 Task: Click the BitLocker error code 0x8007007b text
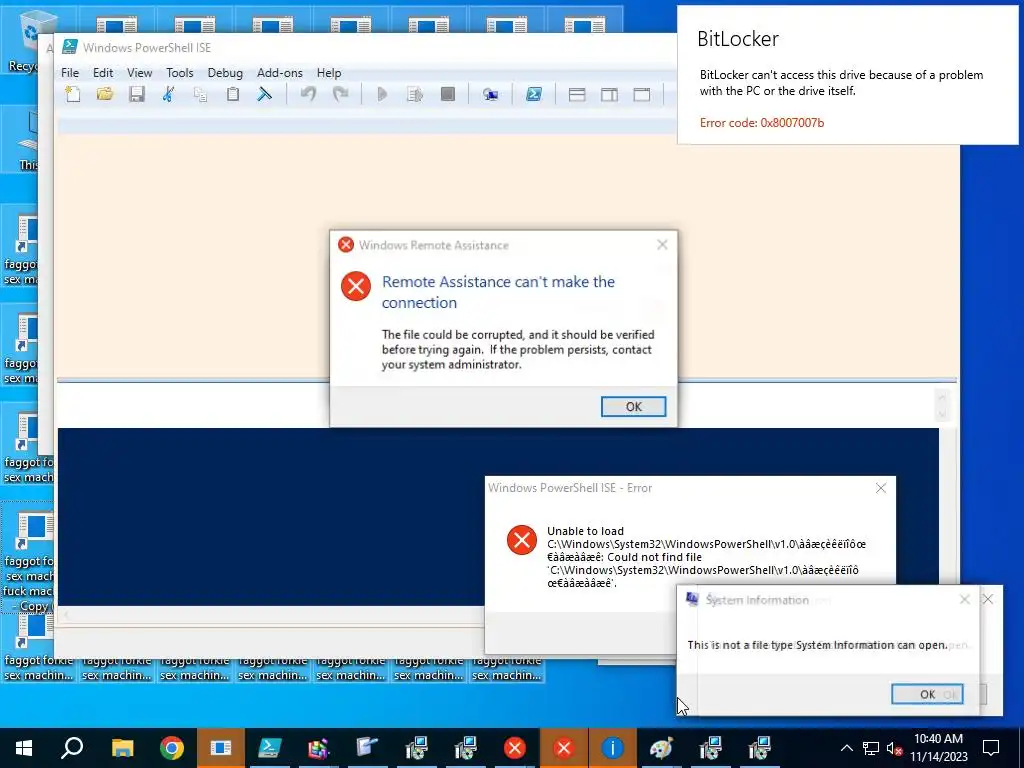(x=761, y=123)
